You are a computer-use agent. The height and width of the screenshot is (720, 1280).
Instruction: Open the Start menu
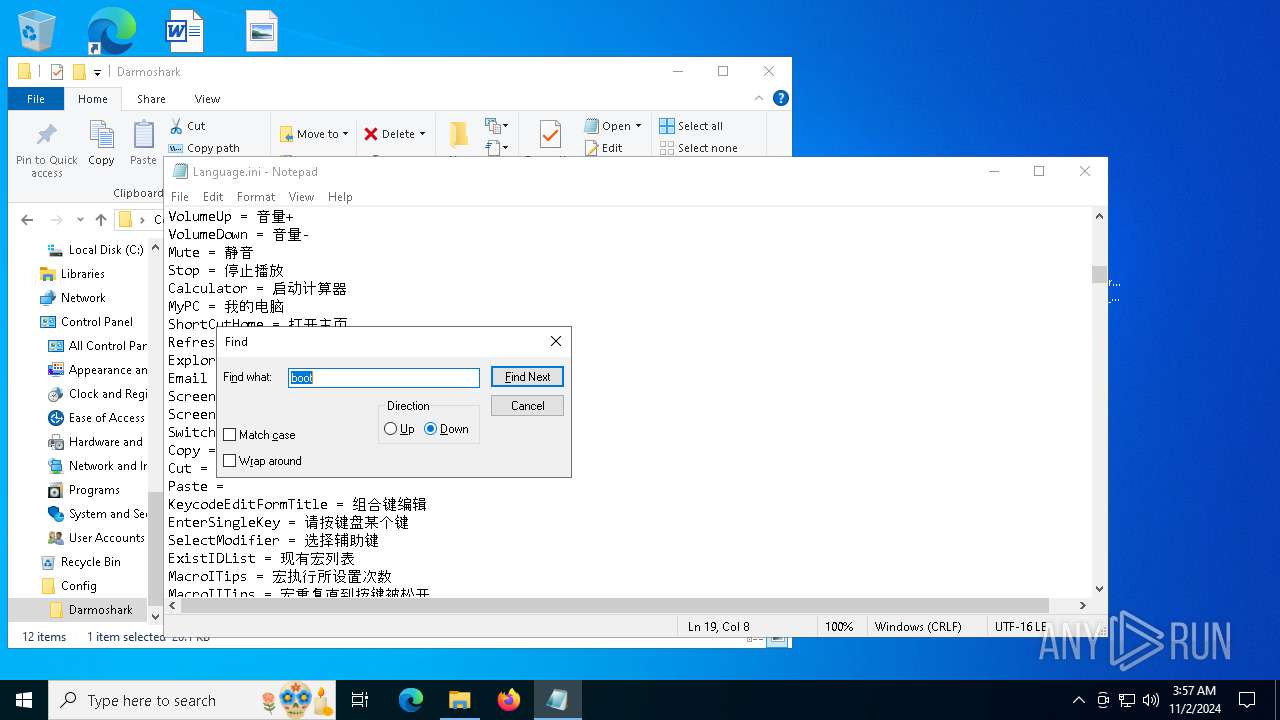coord(24,700)
